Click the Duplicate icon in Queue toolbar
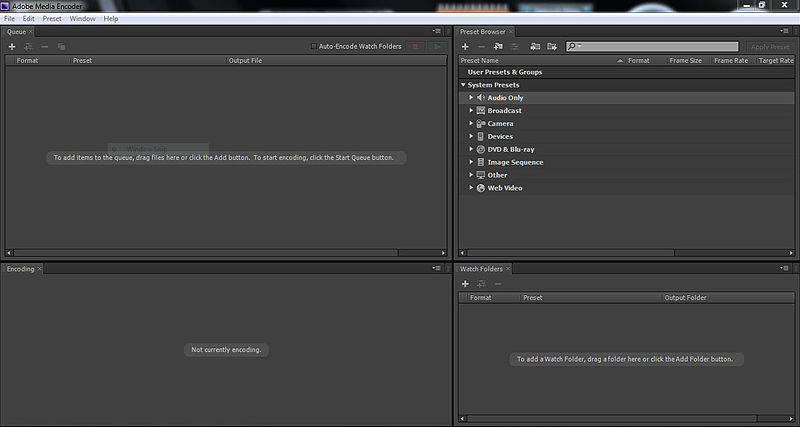The height and width of the screenshot is (427, 800). click(61, 46)
